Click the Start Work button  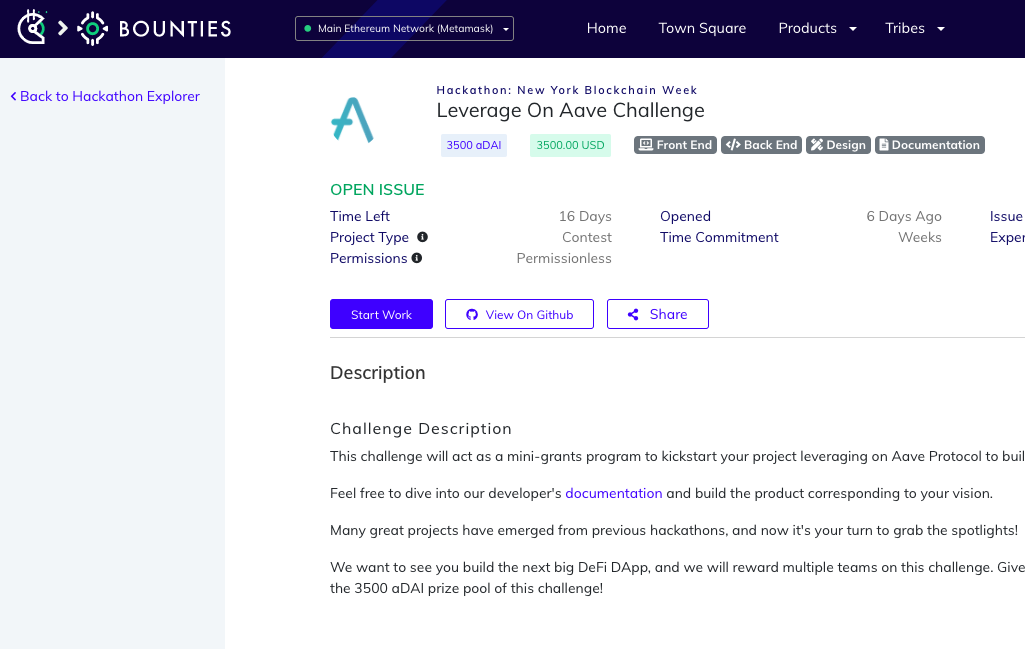click(381, 314)
